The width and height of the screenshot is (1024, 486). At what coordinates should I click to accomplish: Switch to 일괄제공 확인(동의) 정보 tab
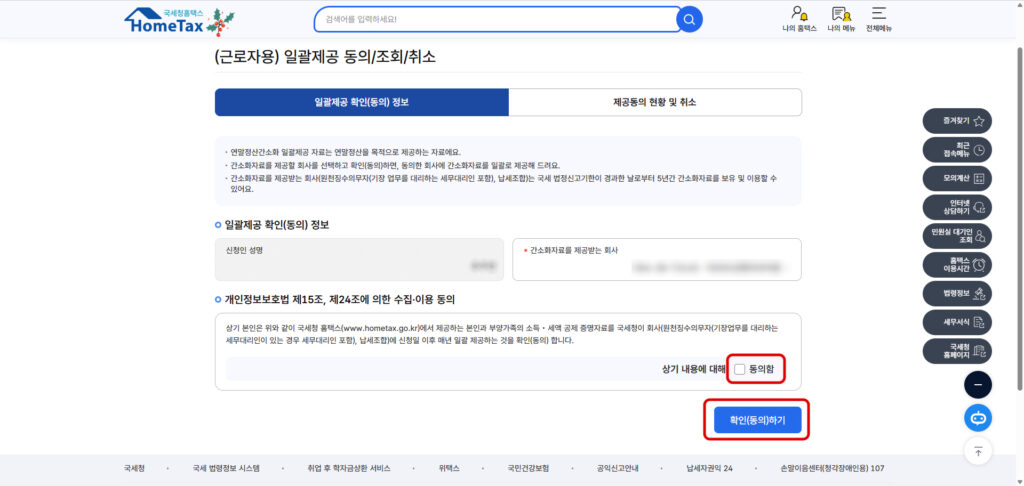tap(362, 103)
